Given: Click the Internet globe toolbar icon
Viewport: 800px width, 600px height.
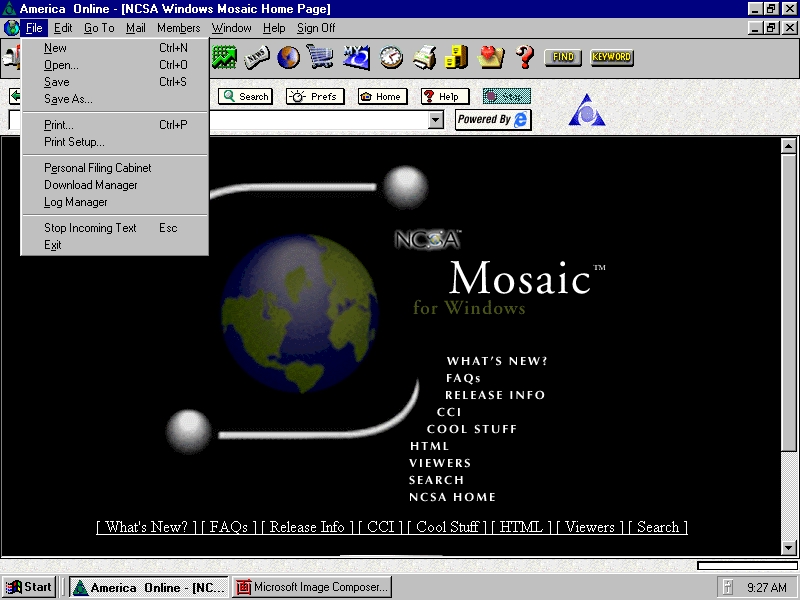Looking at the screenshot, I should point(289,57).
